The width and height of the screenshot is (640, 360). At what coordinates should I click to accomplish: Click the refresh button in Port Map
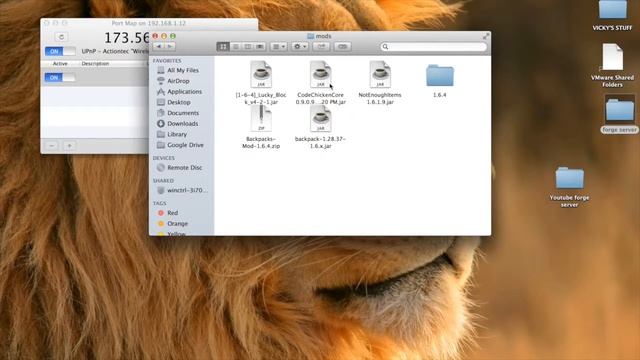point(61,37)
